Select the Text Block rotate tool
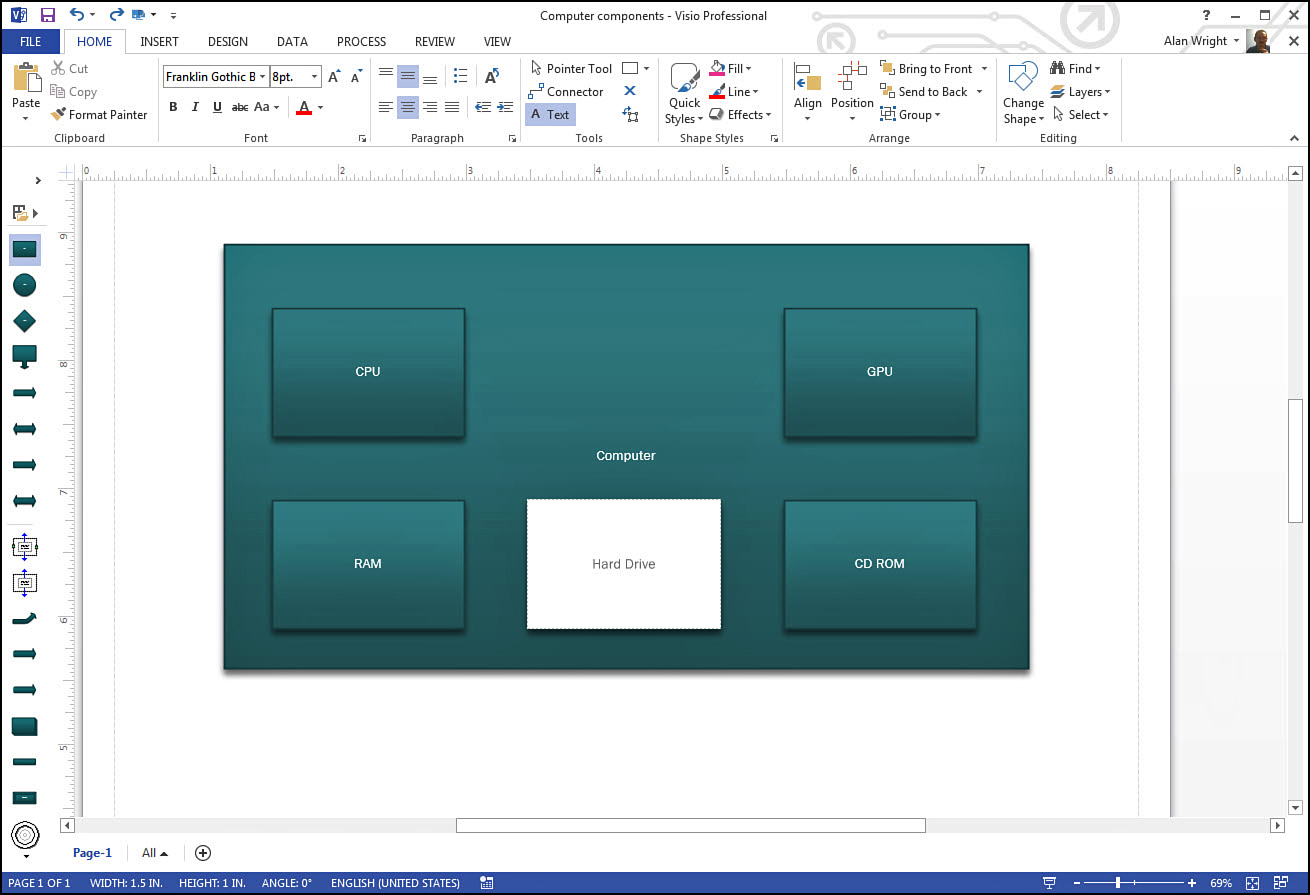Screen dimensions: 1310x895 tap(630, 115)
